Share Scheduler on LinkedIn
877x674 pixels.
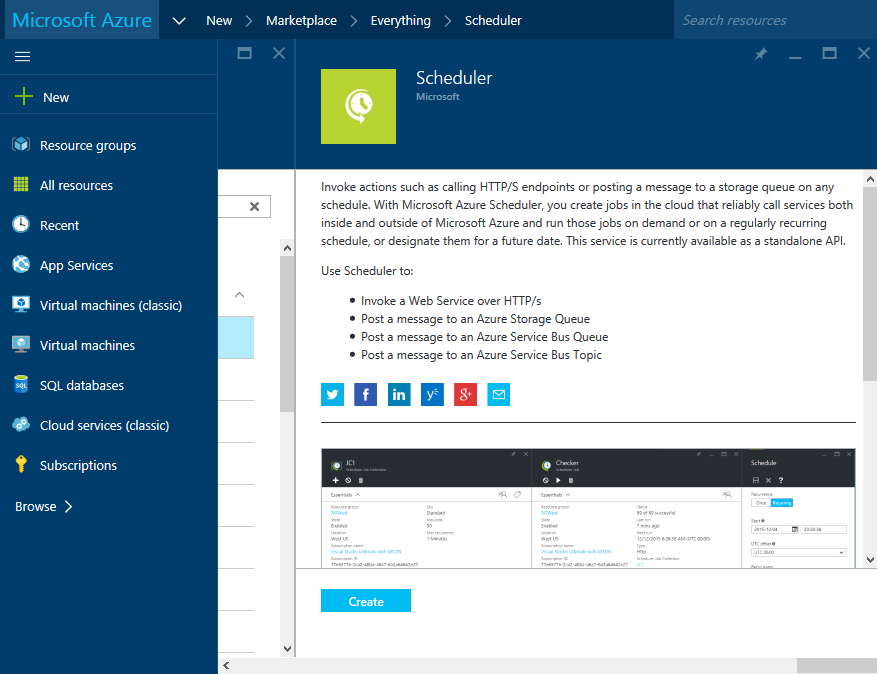coord(399,394)
